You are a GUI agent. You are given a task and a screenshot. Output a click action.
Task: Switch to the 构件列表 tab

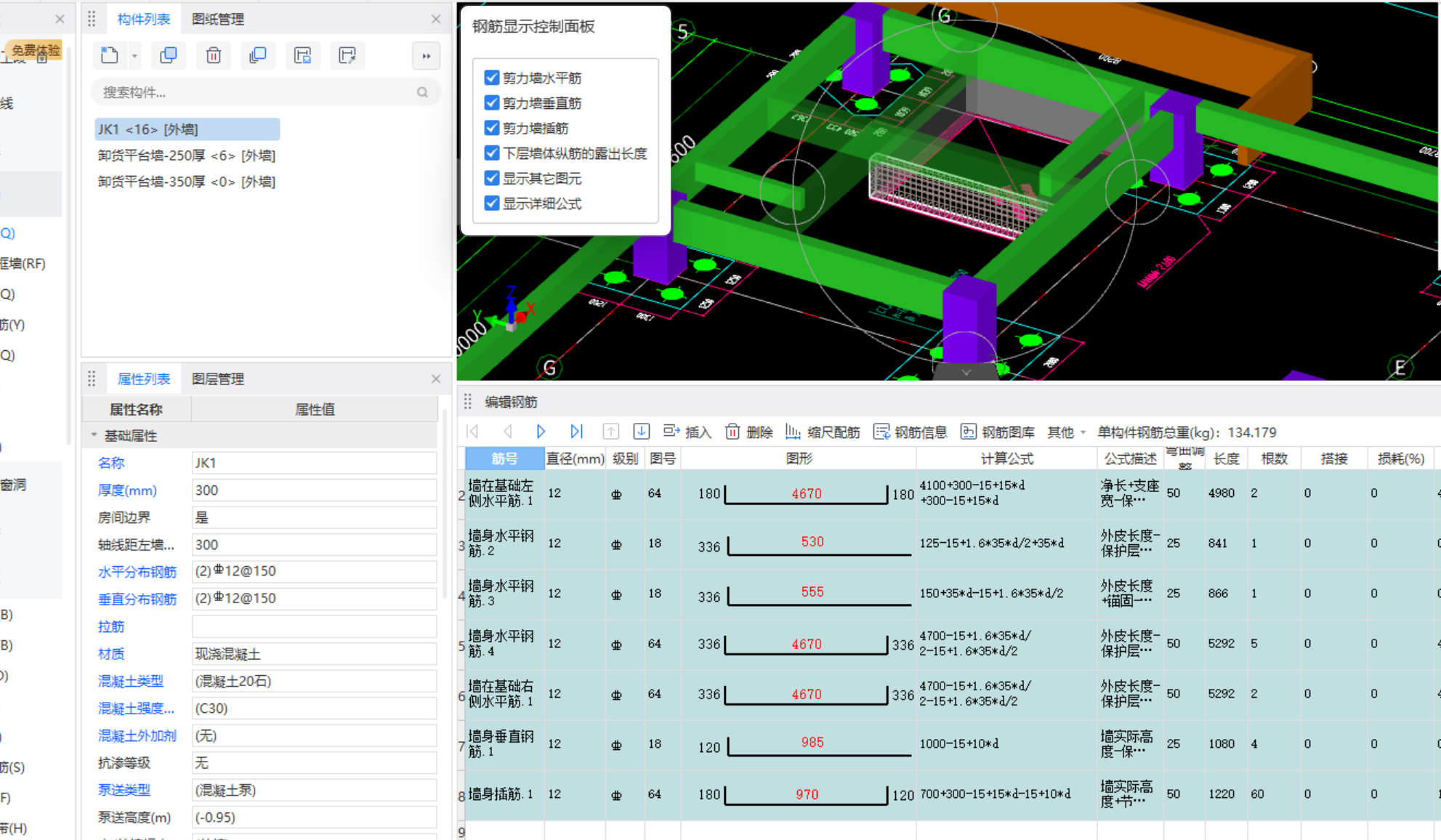click(144, 19)
